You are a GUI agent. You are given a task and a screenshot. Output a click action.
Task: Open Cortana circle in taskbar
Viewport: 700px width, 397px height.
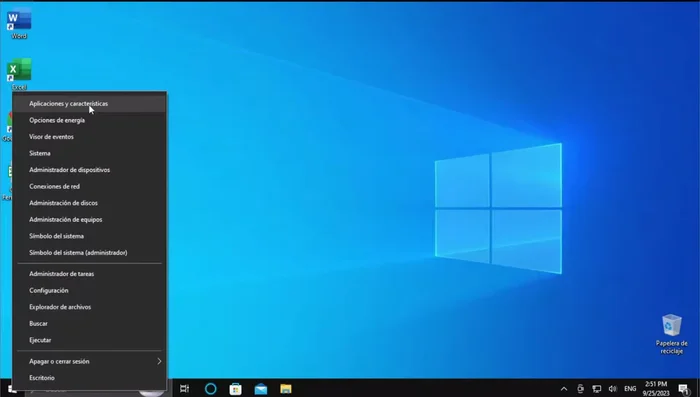pos(210,389)
